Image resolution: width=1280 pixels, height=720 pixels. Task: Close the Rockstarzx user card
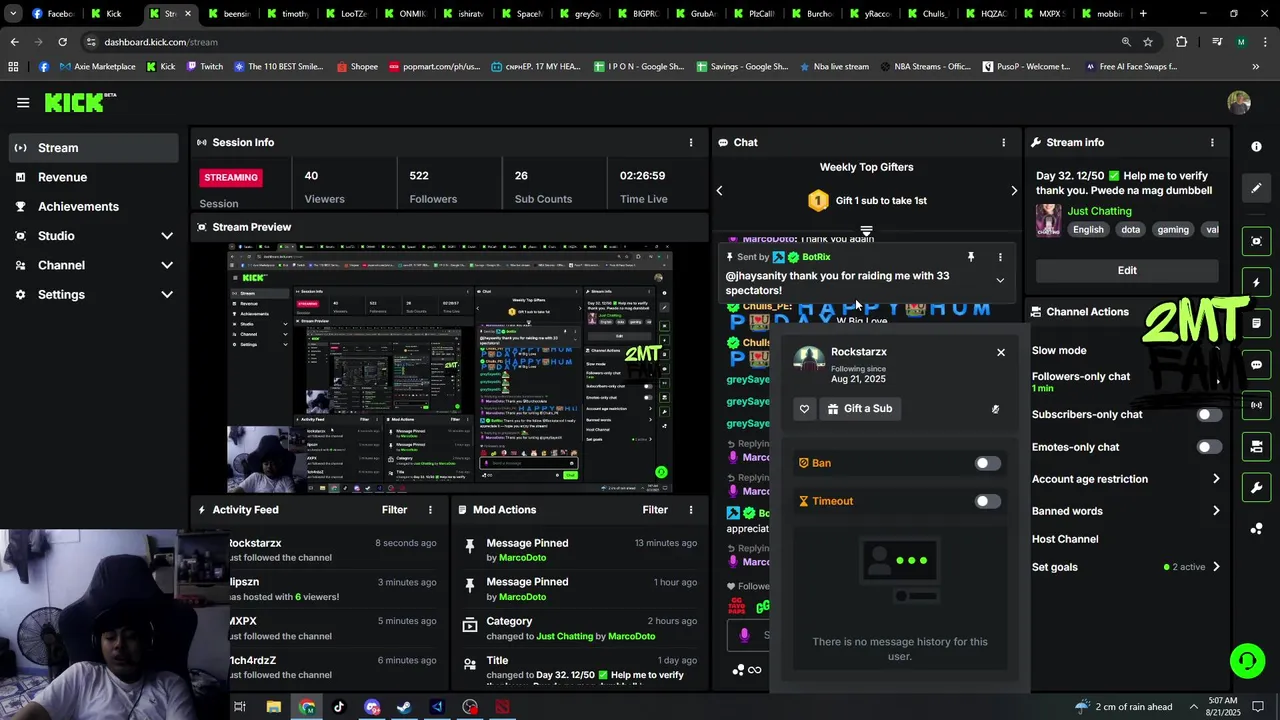tap(1001, 352)
